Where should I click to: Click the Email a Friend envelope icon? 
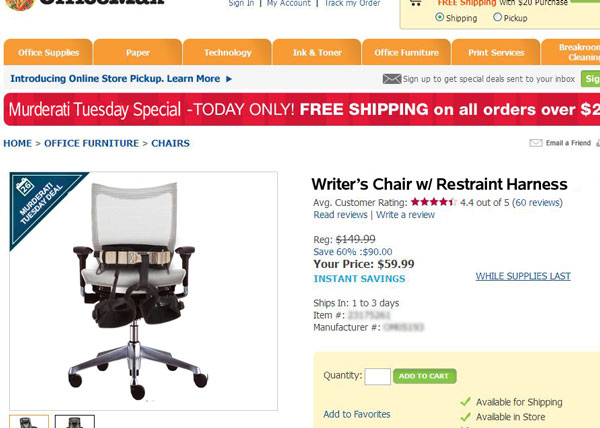click(536, 143)
